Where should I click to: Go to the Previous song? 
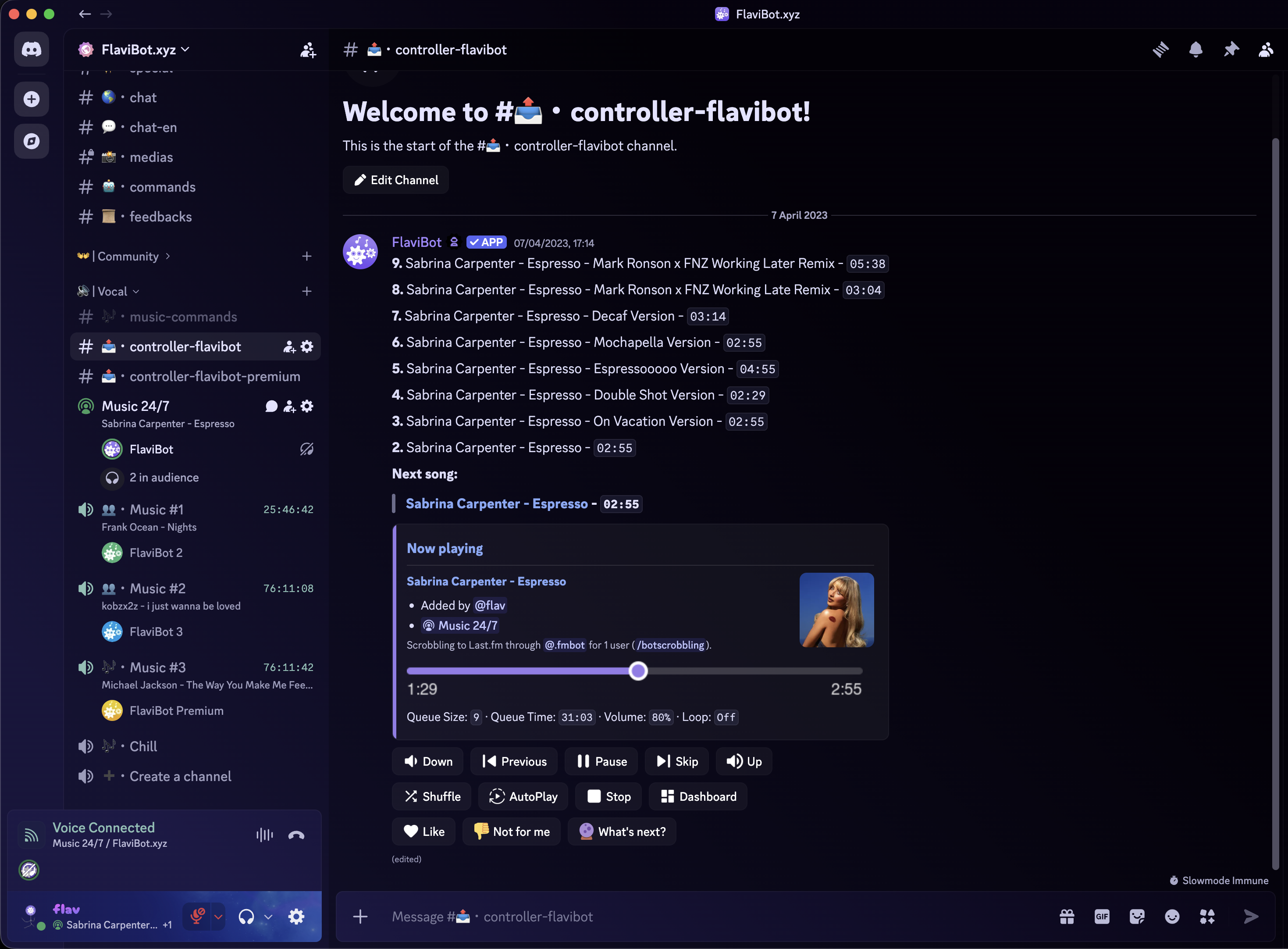click(x=514, y=761)
